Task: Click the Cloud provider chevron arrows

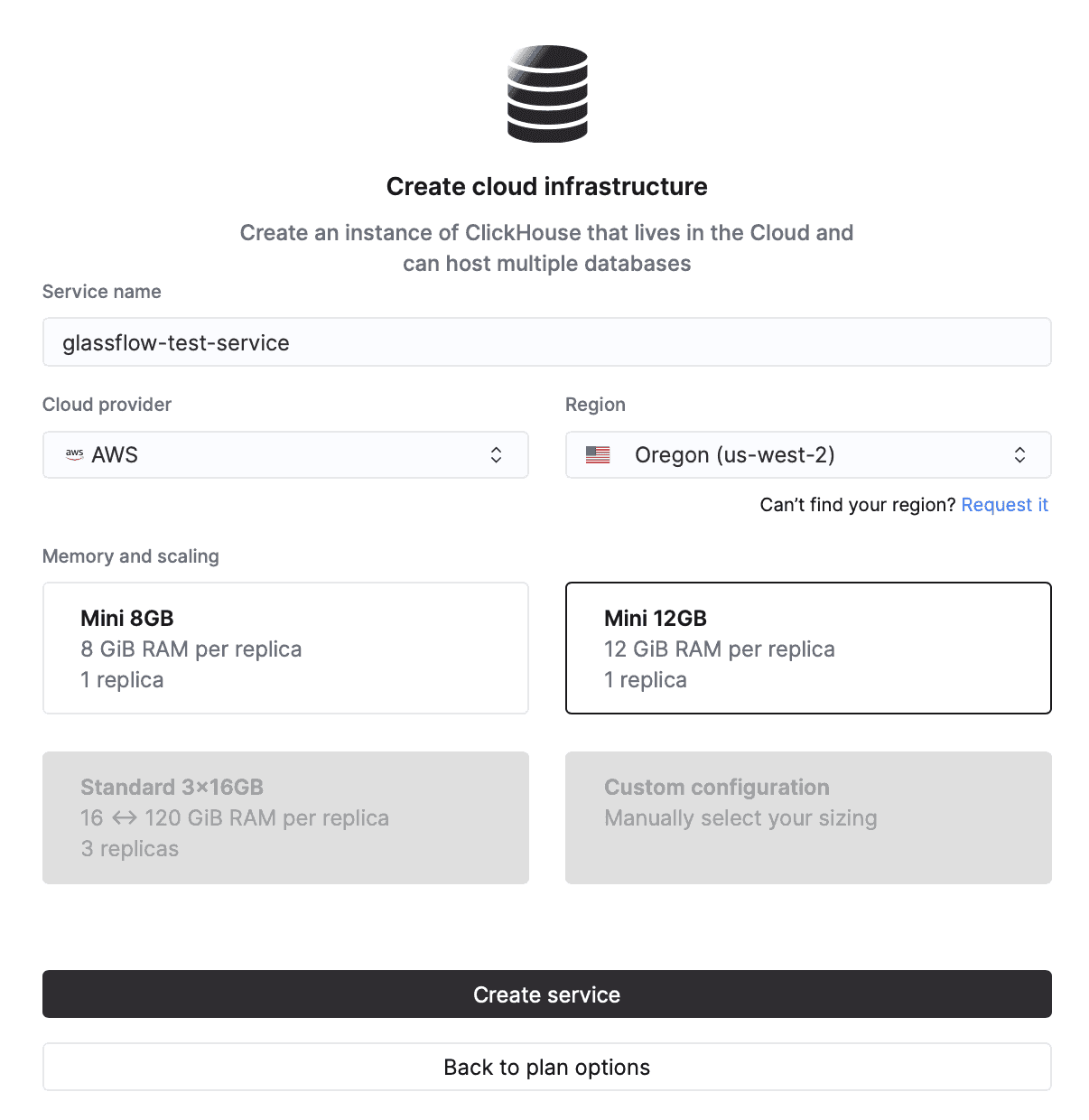Action: [496, 454]
